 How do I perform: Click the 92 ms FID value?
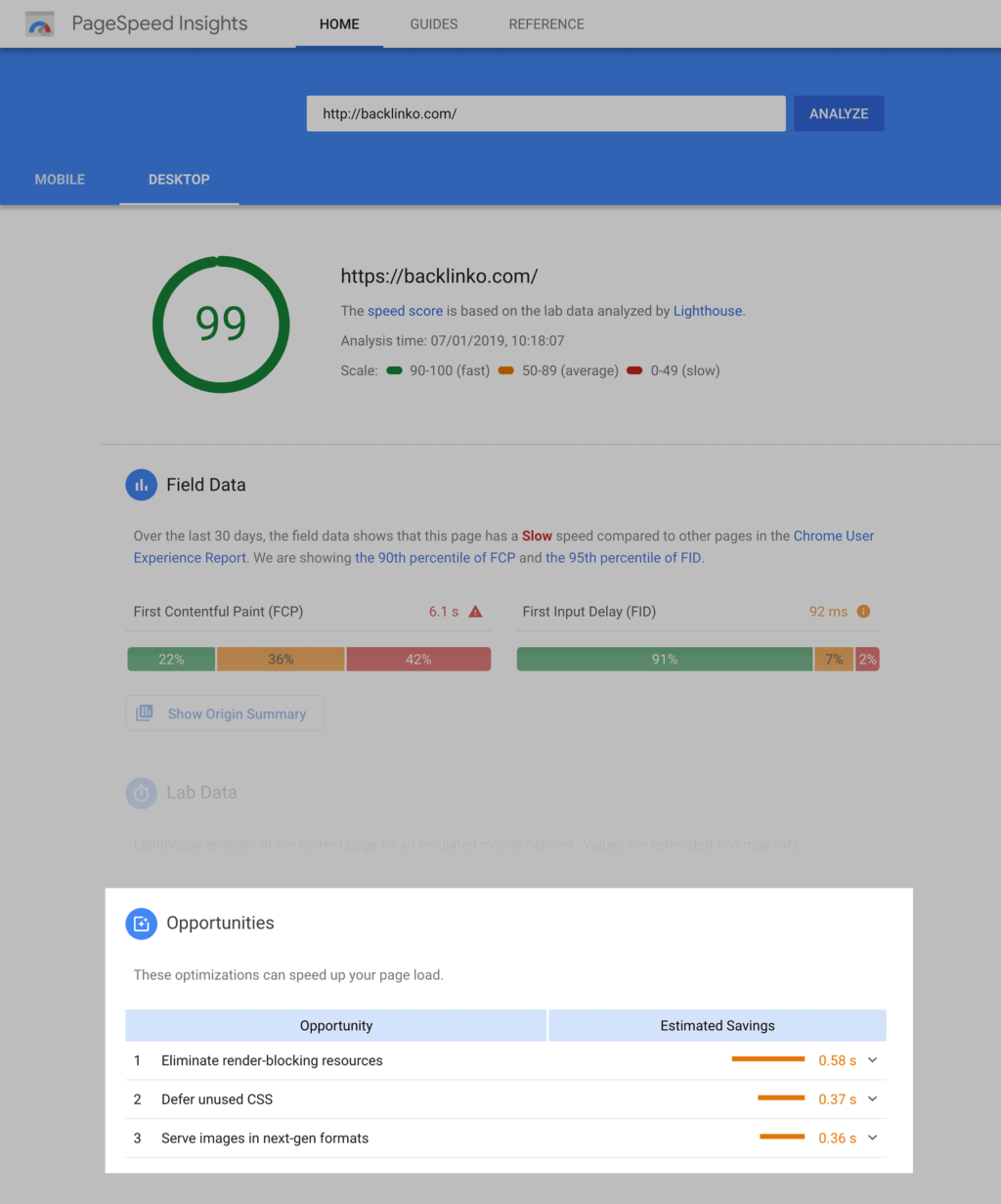tap(829, 612)
